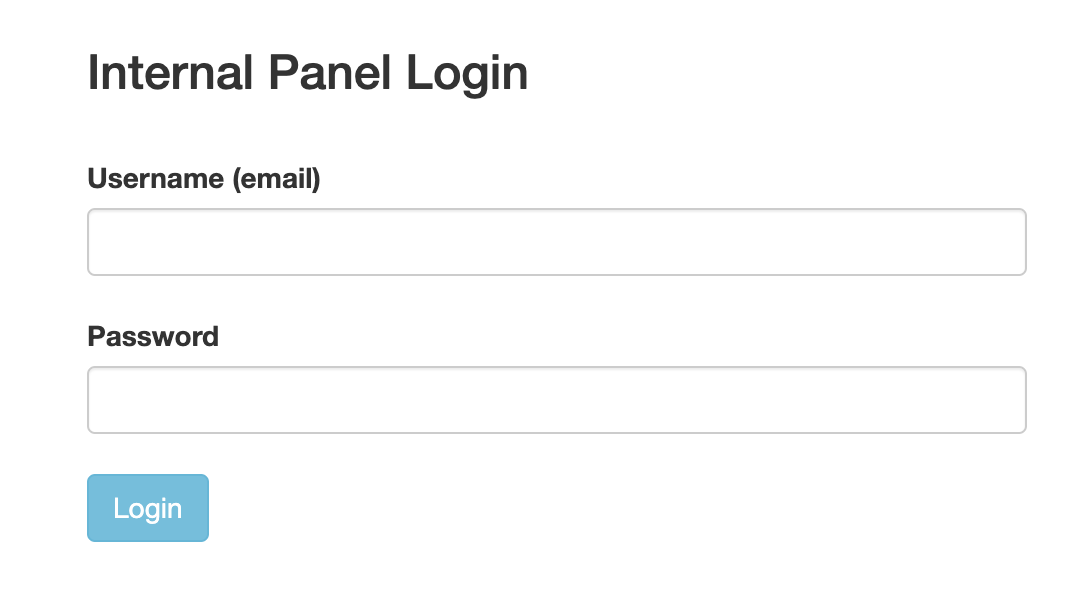The image size is (1076, 604).
Task: Click the page title Internal Panel Login
Action: [x=307, y=73]
